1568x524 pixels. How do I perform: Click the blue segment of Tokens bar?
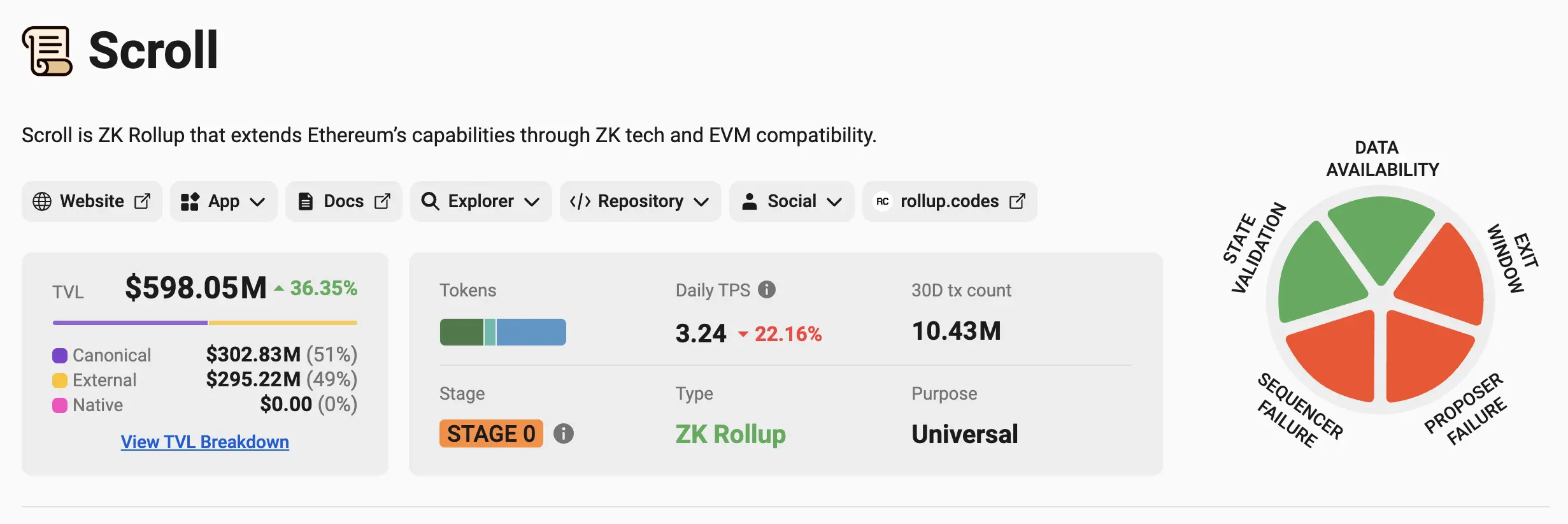click(531, 332)
